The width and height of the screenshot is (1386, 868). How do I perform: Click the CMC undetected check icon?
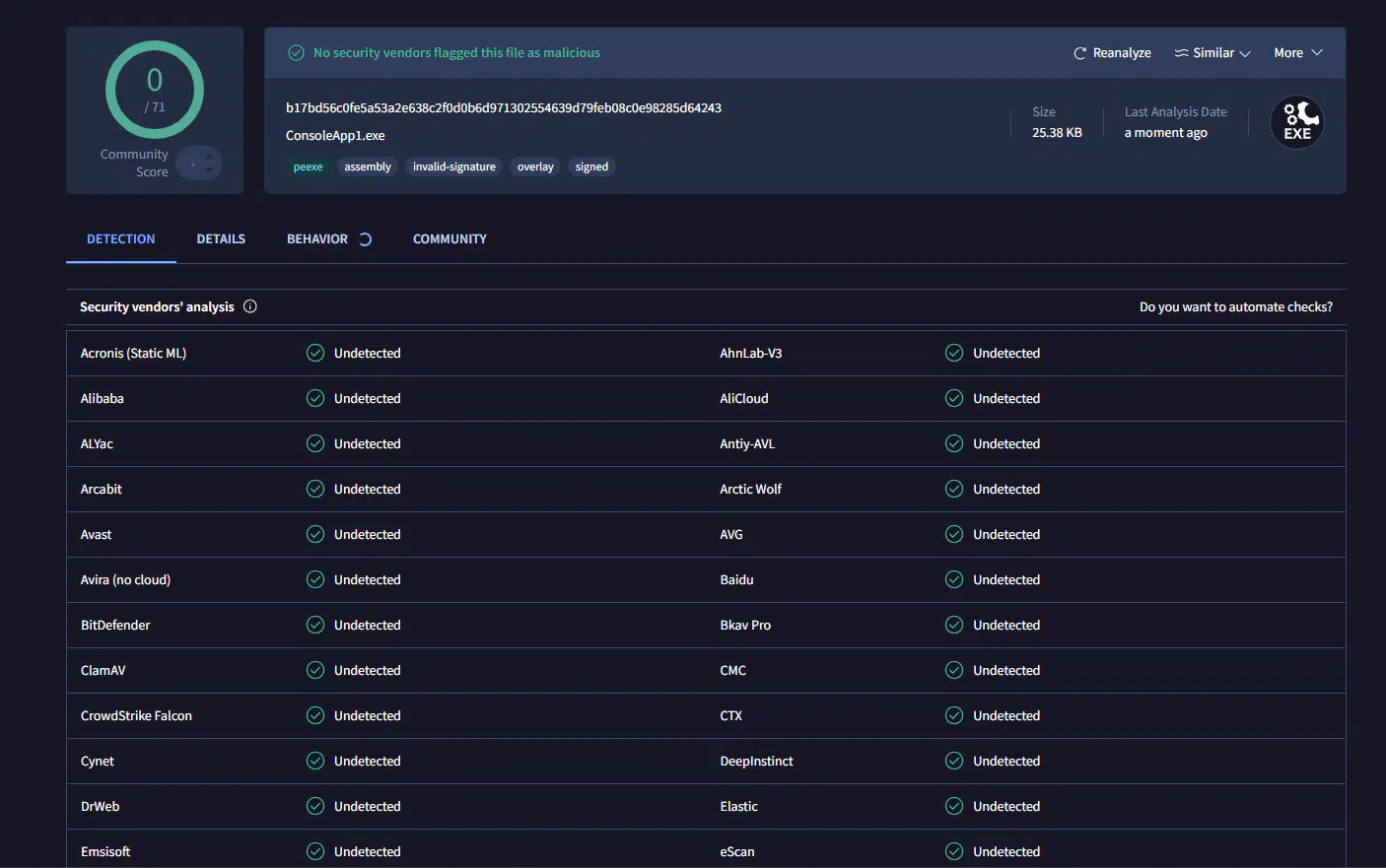pyautogui.click(x=954, y=670)
